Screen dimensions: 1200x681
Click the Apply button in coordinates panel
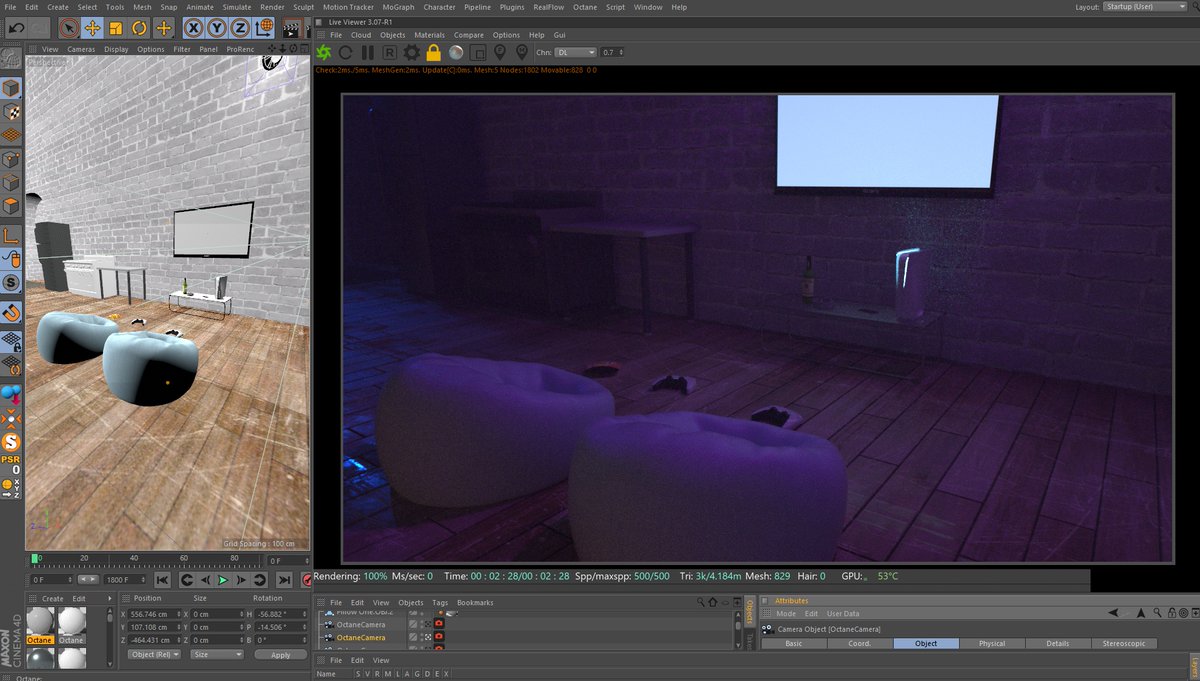280,655
